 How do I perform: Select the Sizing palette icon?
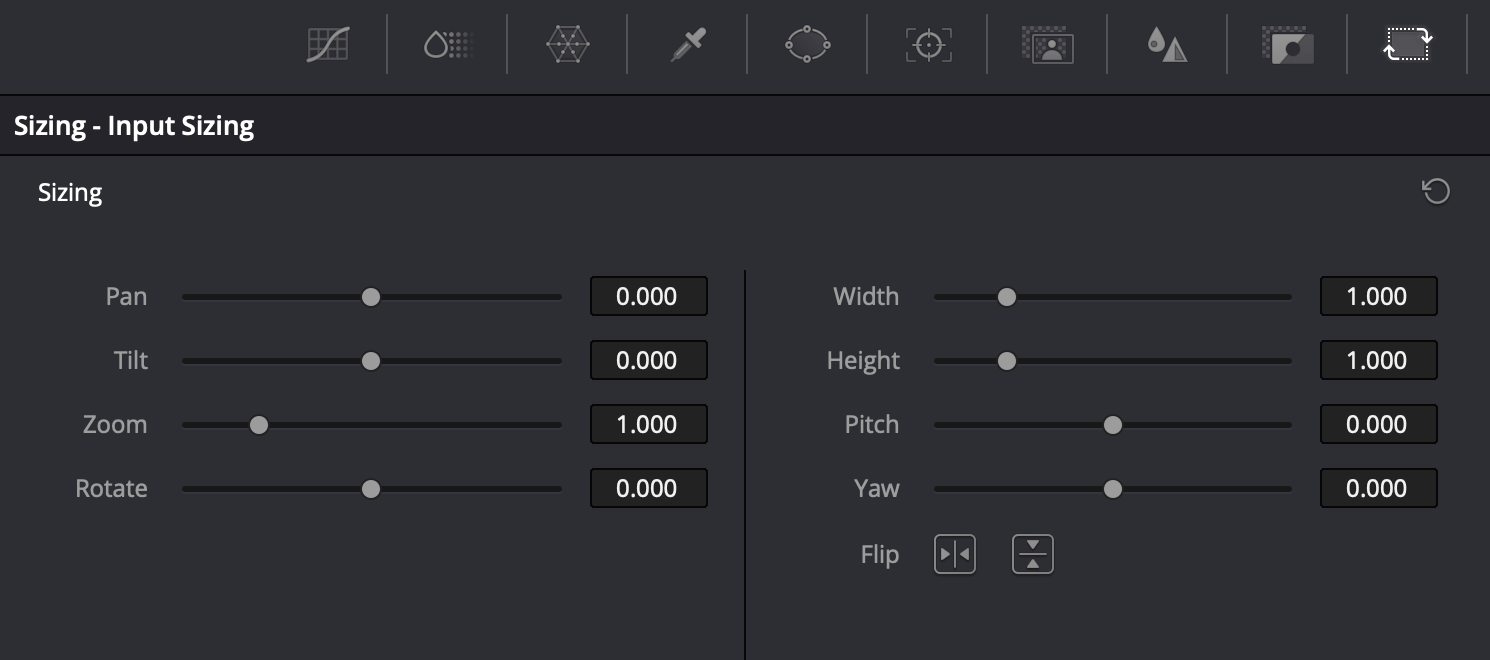click(1406, 44)
